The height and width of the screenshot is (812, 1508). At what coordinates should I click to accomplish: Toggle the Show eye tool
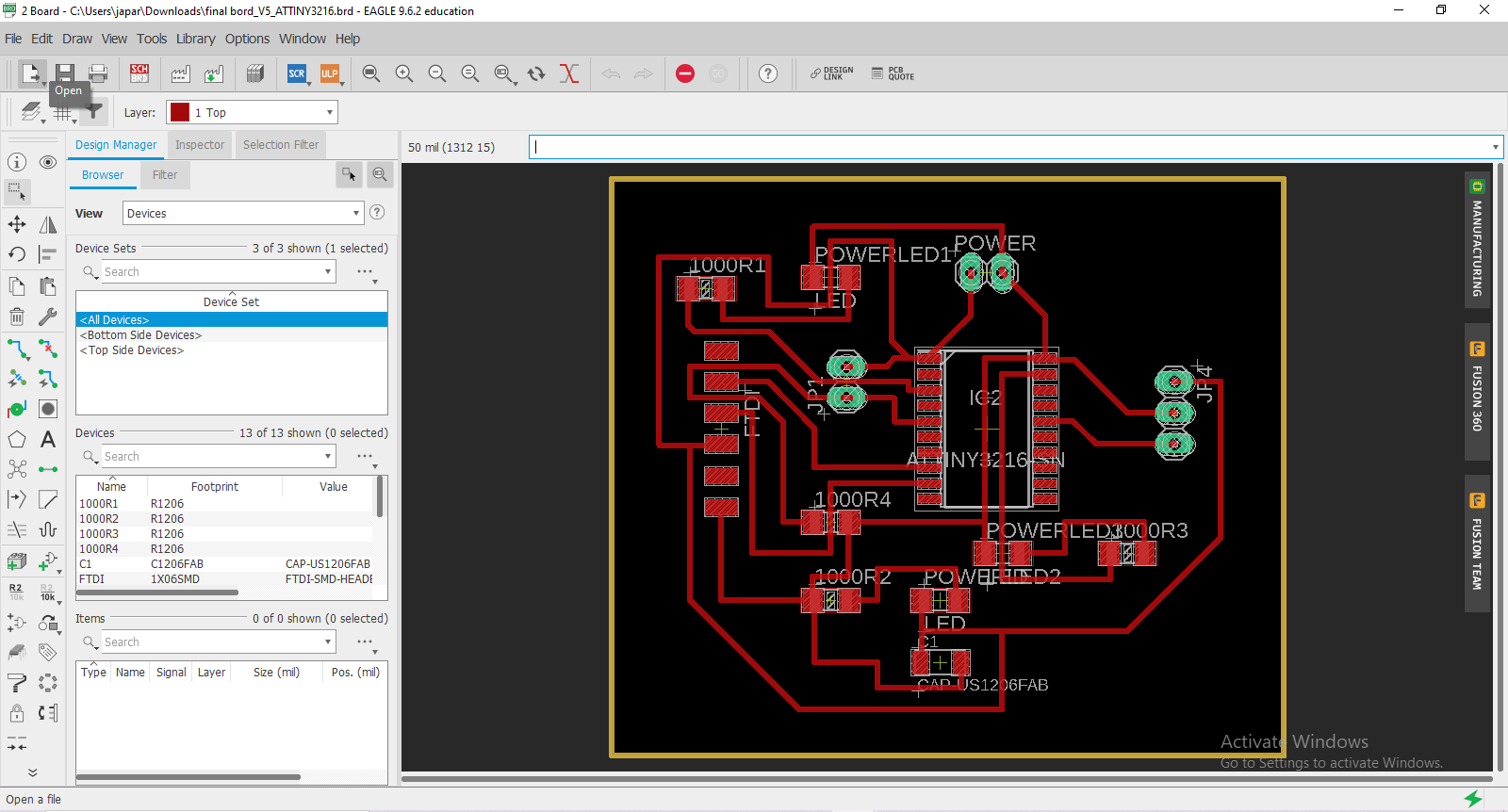point(48,162)
